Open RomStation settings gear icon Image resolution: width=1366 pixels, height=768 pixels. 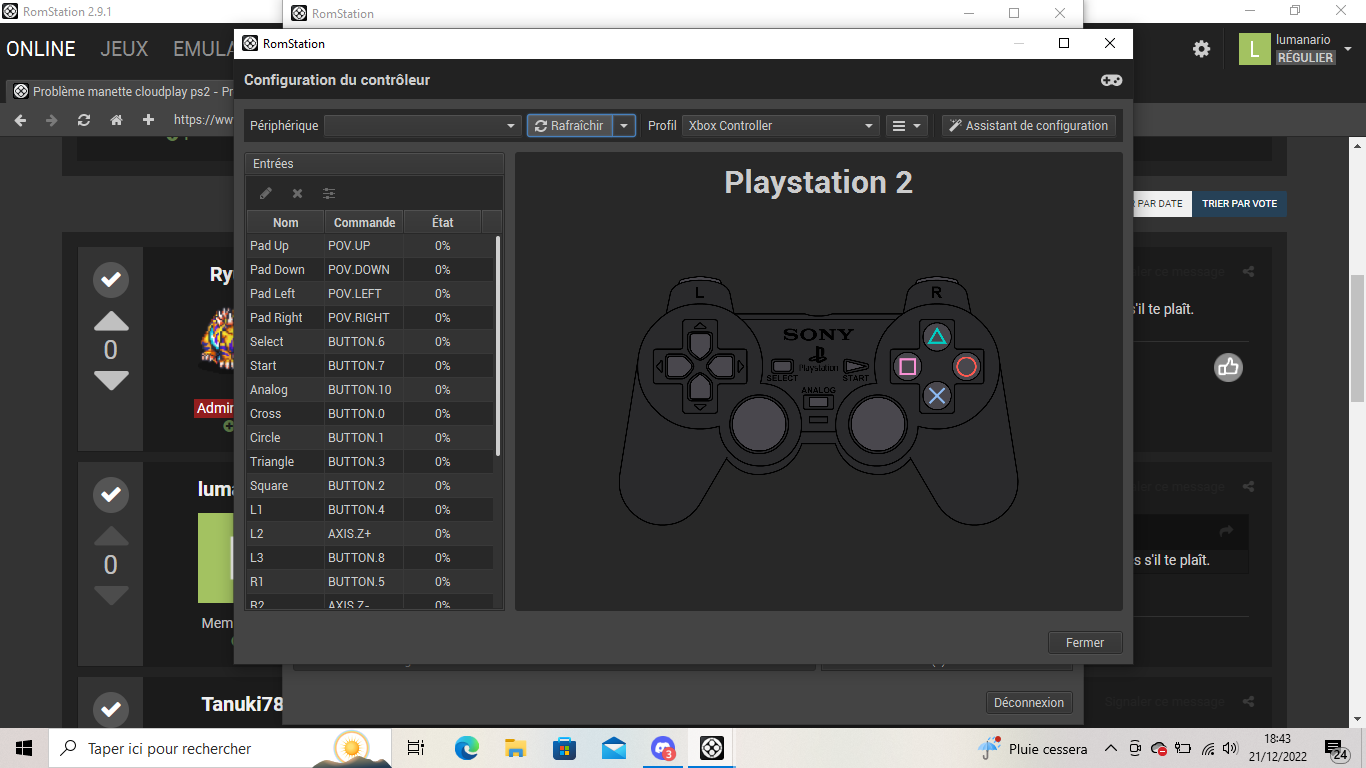1201,49
